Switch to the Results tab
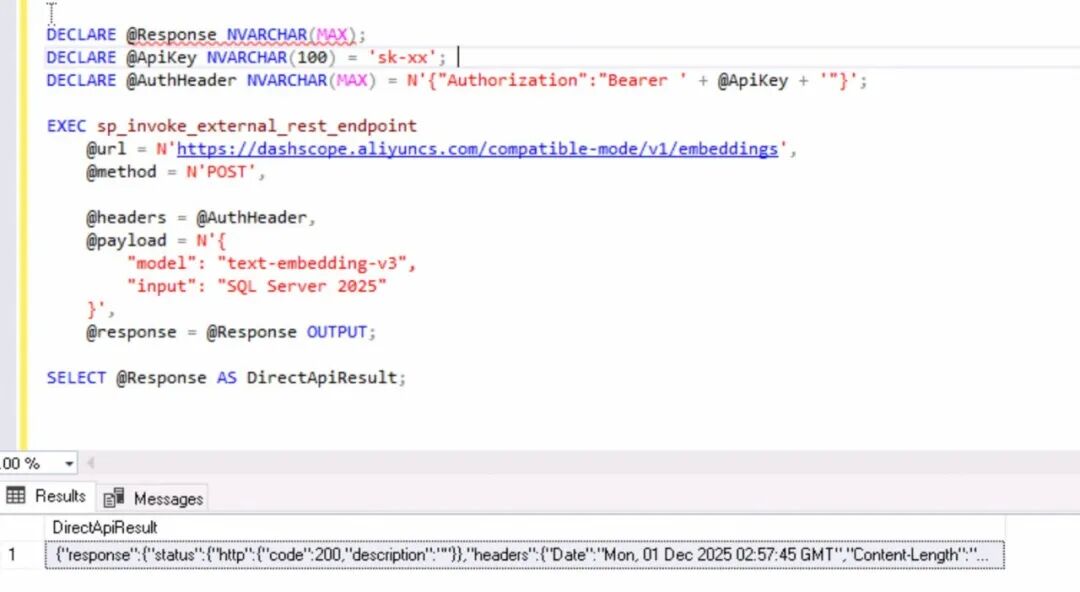 46,496
